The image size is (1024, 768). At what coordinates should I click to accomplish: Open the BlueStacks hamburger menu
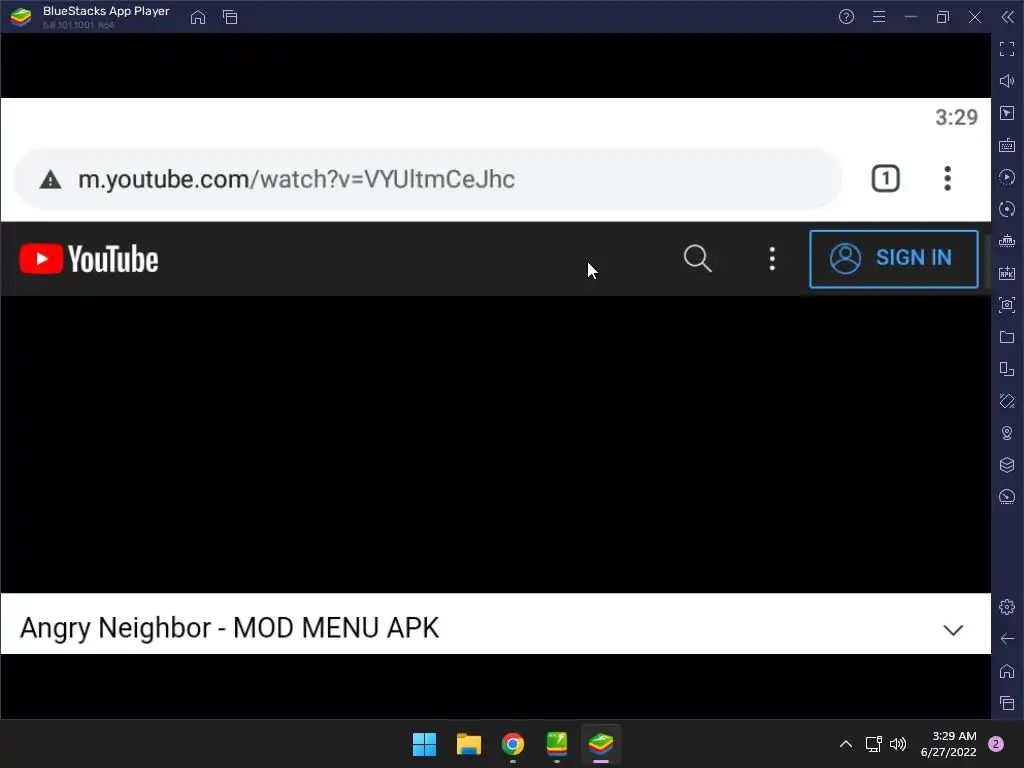click(x=879, y=17)
